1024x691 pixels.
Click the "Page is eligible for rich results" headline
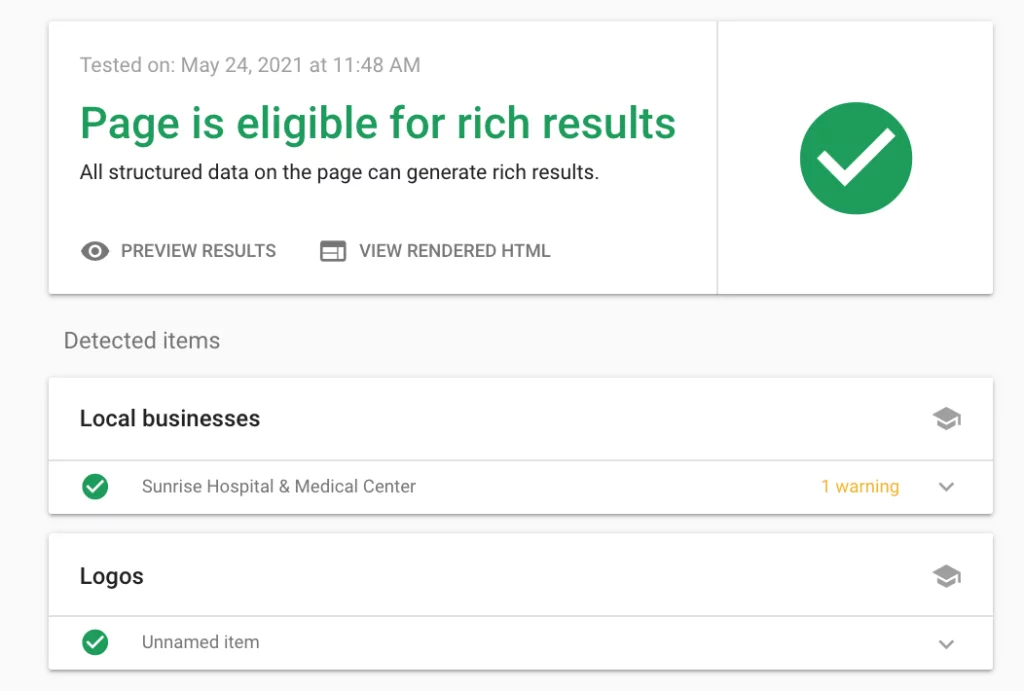click(x=378, y=124)
